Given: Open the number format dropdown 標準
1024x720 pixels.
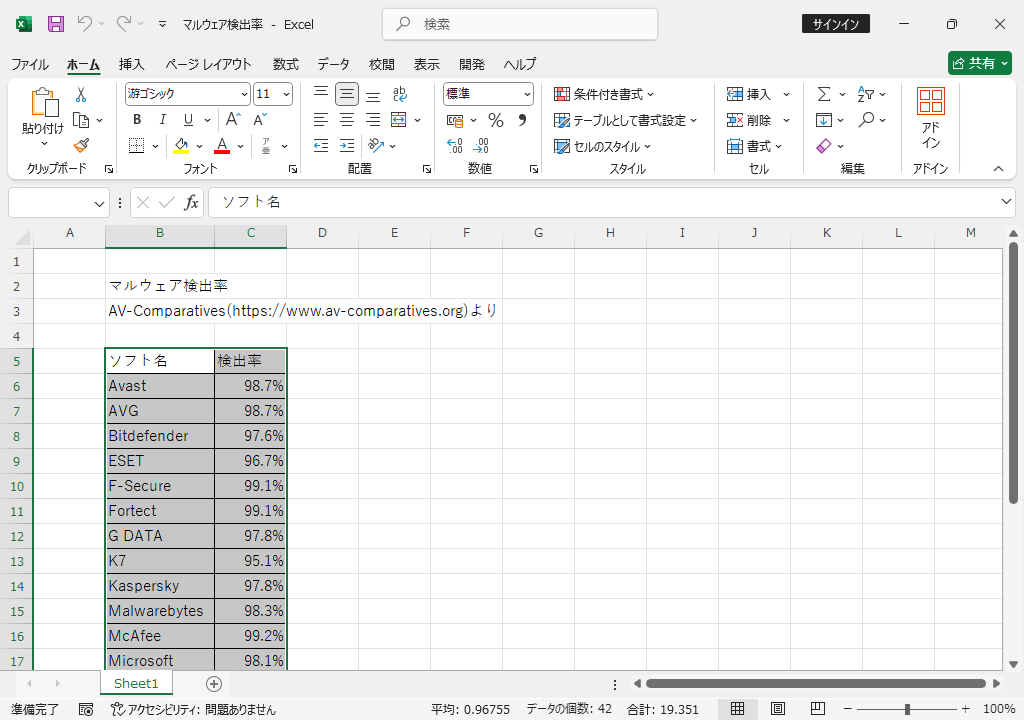Looking at the screenshot, I should tap(527, 94).
